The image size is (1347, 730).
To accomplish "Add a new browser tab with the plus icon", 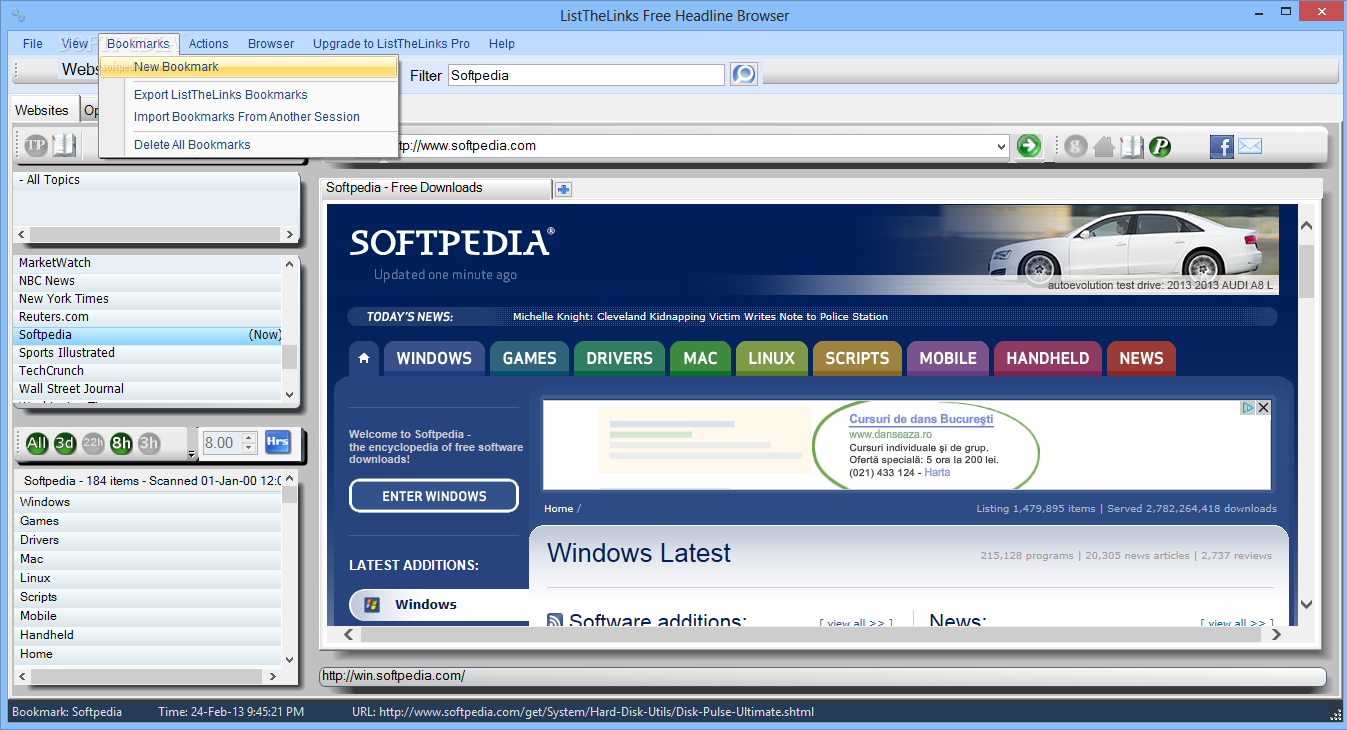I will 563,189.
